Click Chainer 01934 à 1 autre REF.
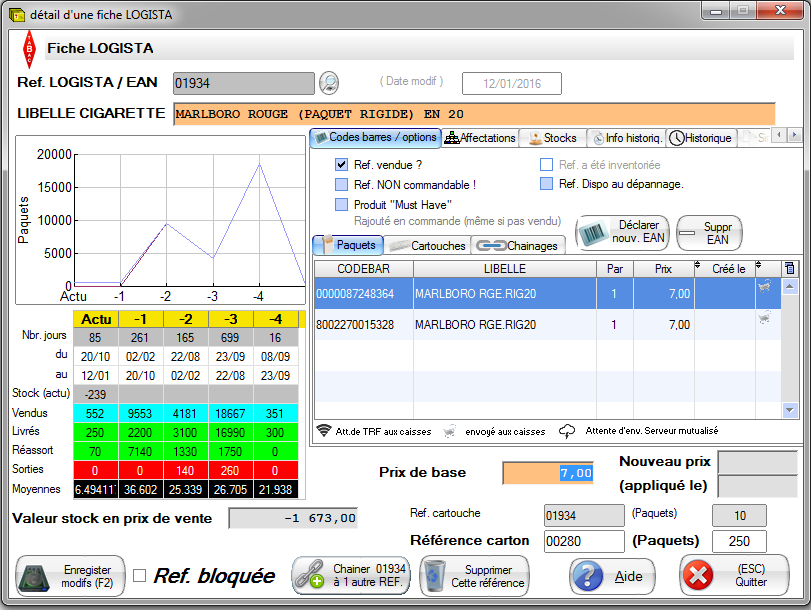This screenshot has width=811, height=610. 349,576
